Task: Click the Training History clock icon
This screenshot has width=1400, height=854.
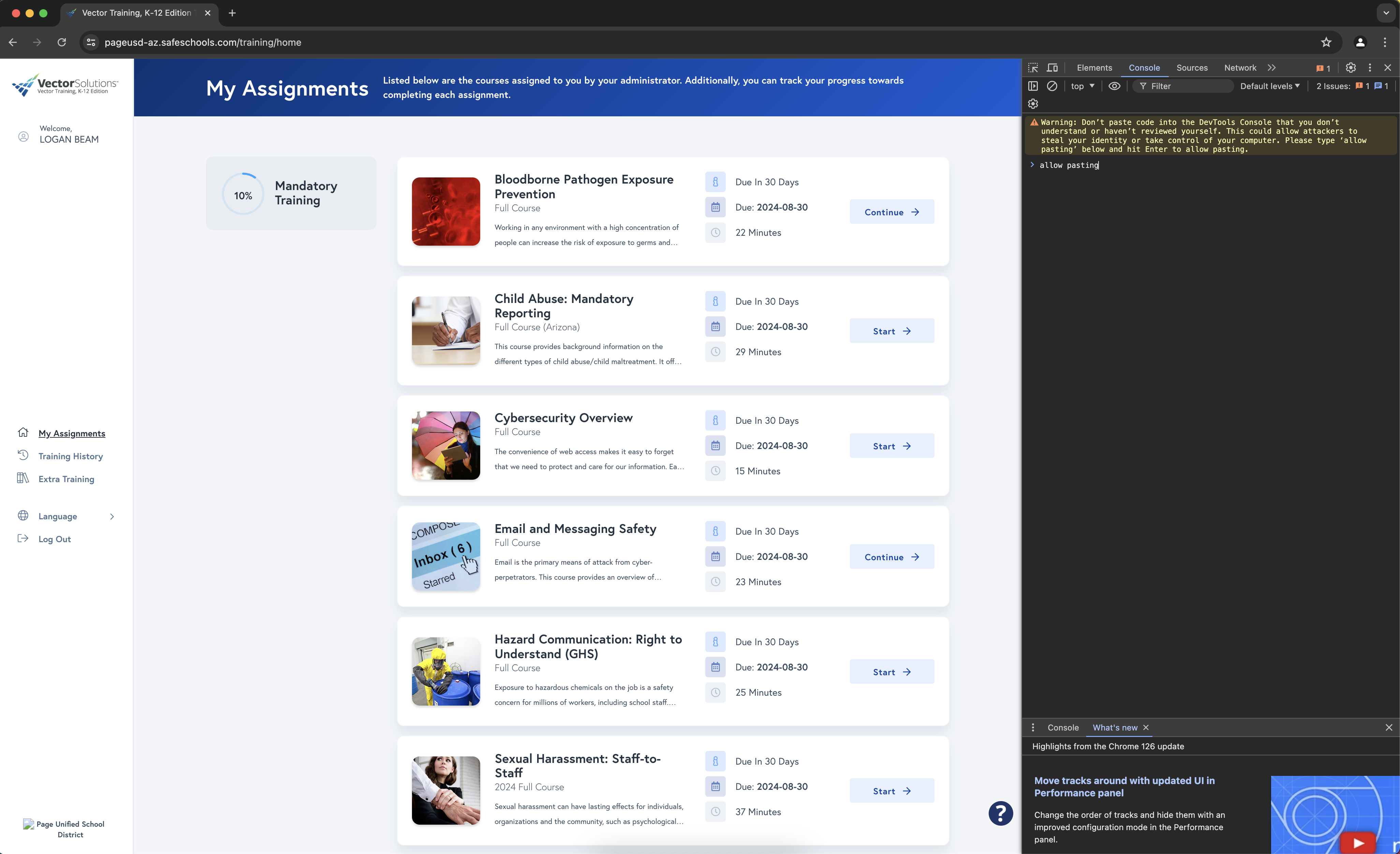Action: click(23, 455)
